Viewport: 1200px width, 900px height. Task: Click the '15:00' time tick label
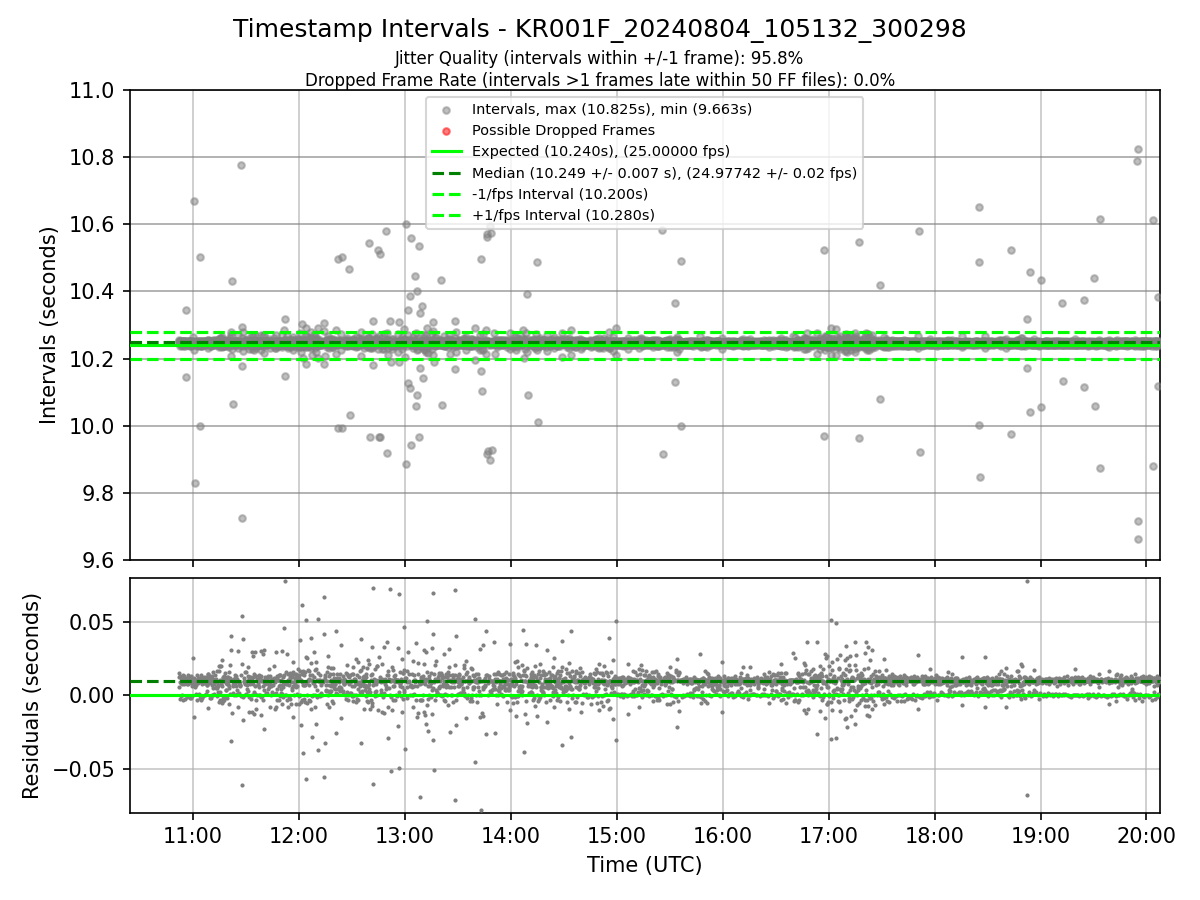(x=617, y=834)
